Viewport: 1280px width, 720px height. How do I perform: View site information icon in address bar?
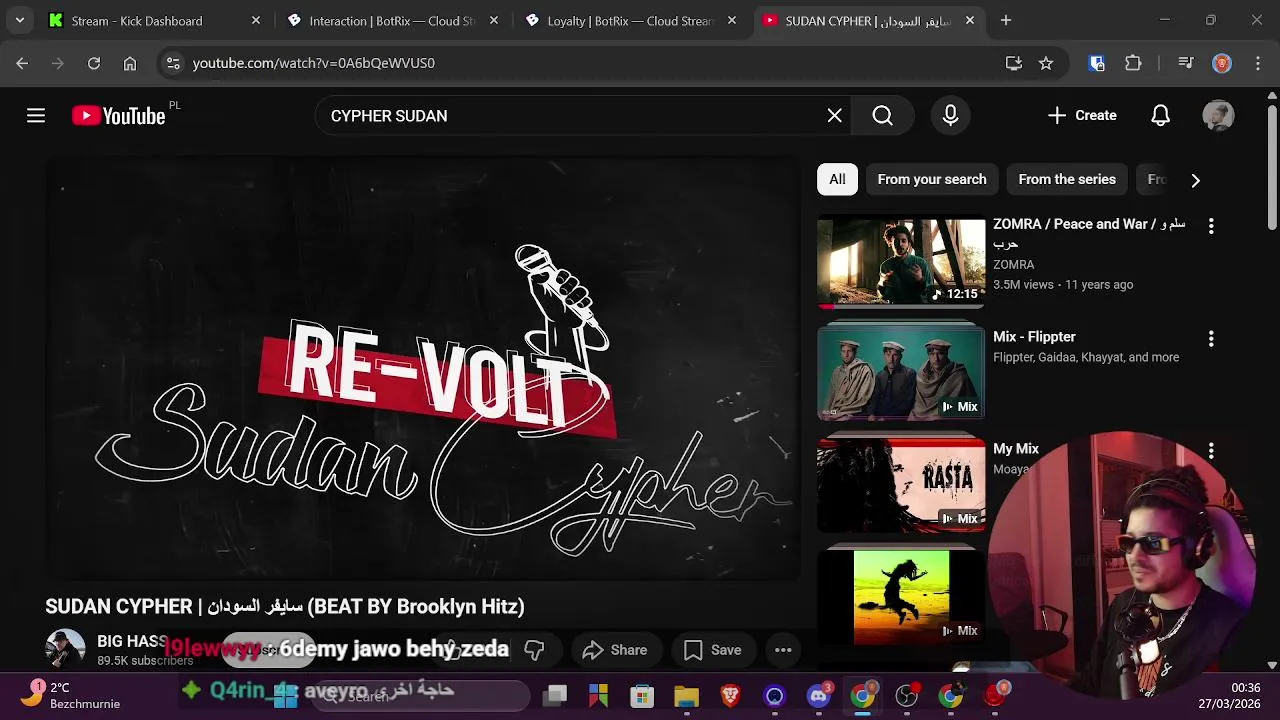pos(173,63)
